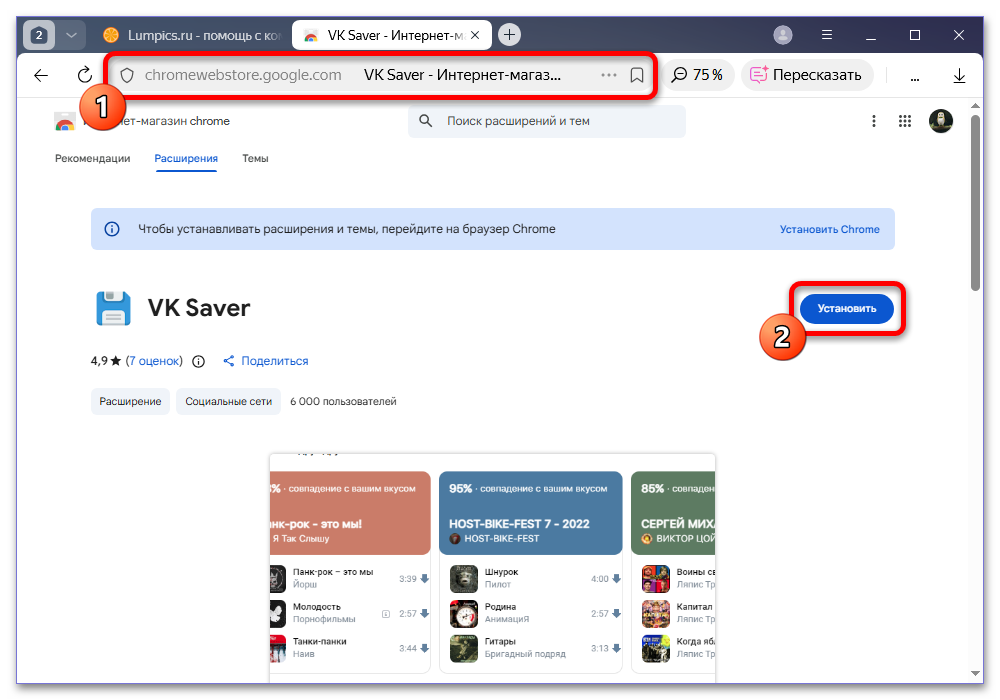
Task: Click the HOST-BIKE-FEST 7 - 2022 card
Action: coord(531,513)
